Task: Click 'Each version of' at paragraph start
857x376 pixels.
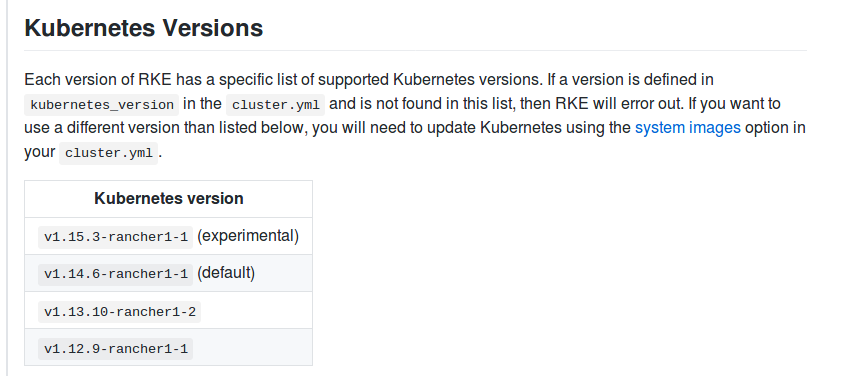Action: (79, 80)
